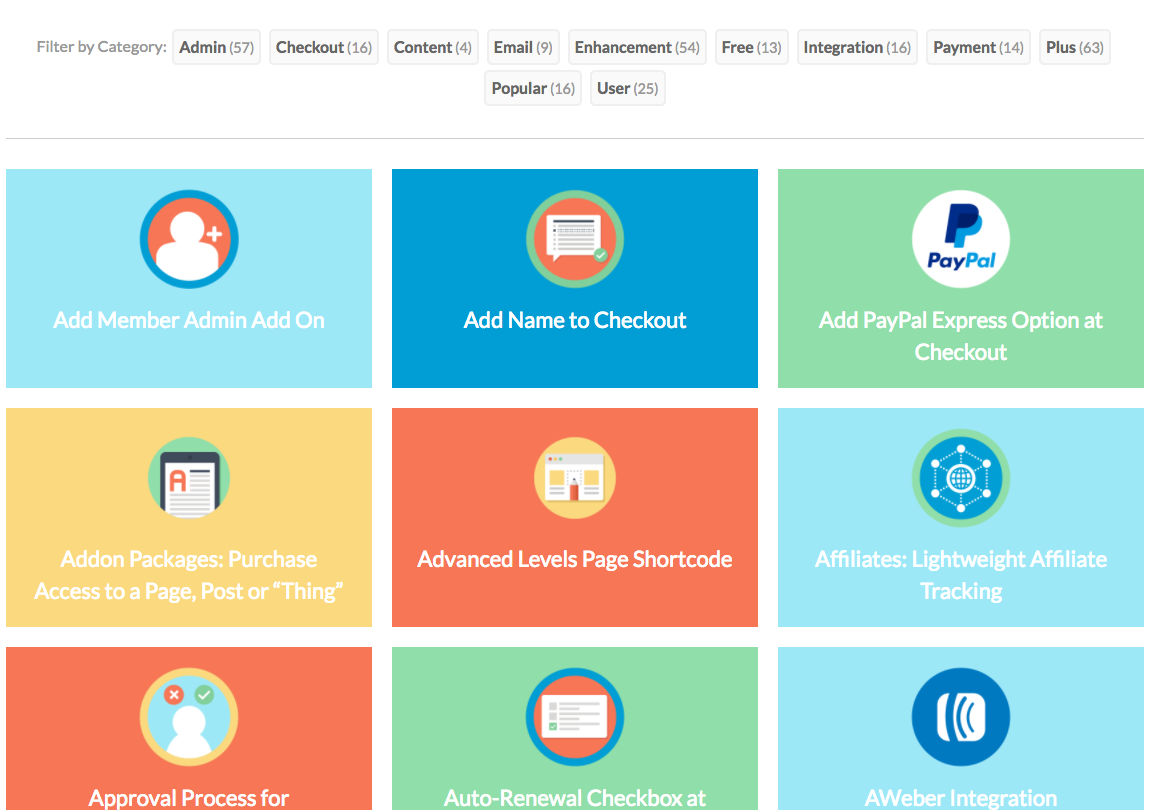Click the Approval Process user icon
Screen dimensions: 1150x810
pos(189,717)
